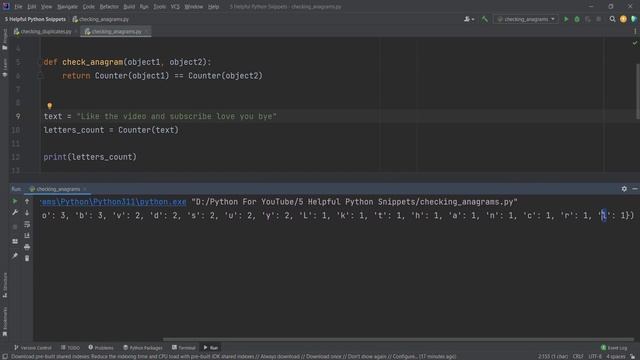Image resolution: width=640 pixels, height=360 pixels.
Task: Open the checking_anagrams run configuration dropdown
Action: point(526,19)
